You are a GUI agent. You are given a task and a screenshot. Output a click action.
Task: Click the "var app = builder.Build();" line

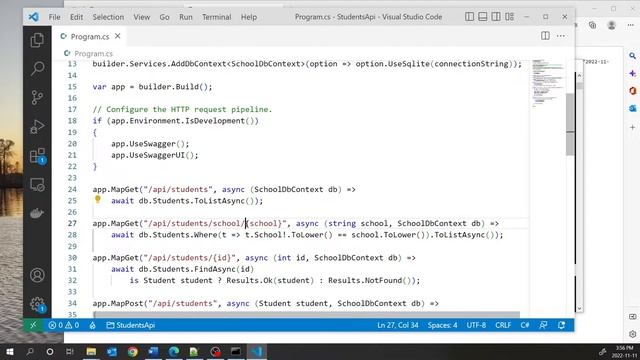(x=152, y=87)
